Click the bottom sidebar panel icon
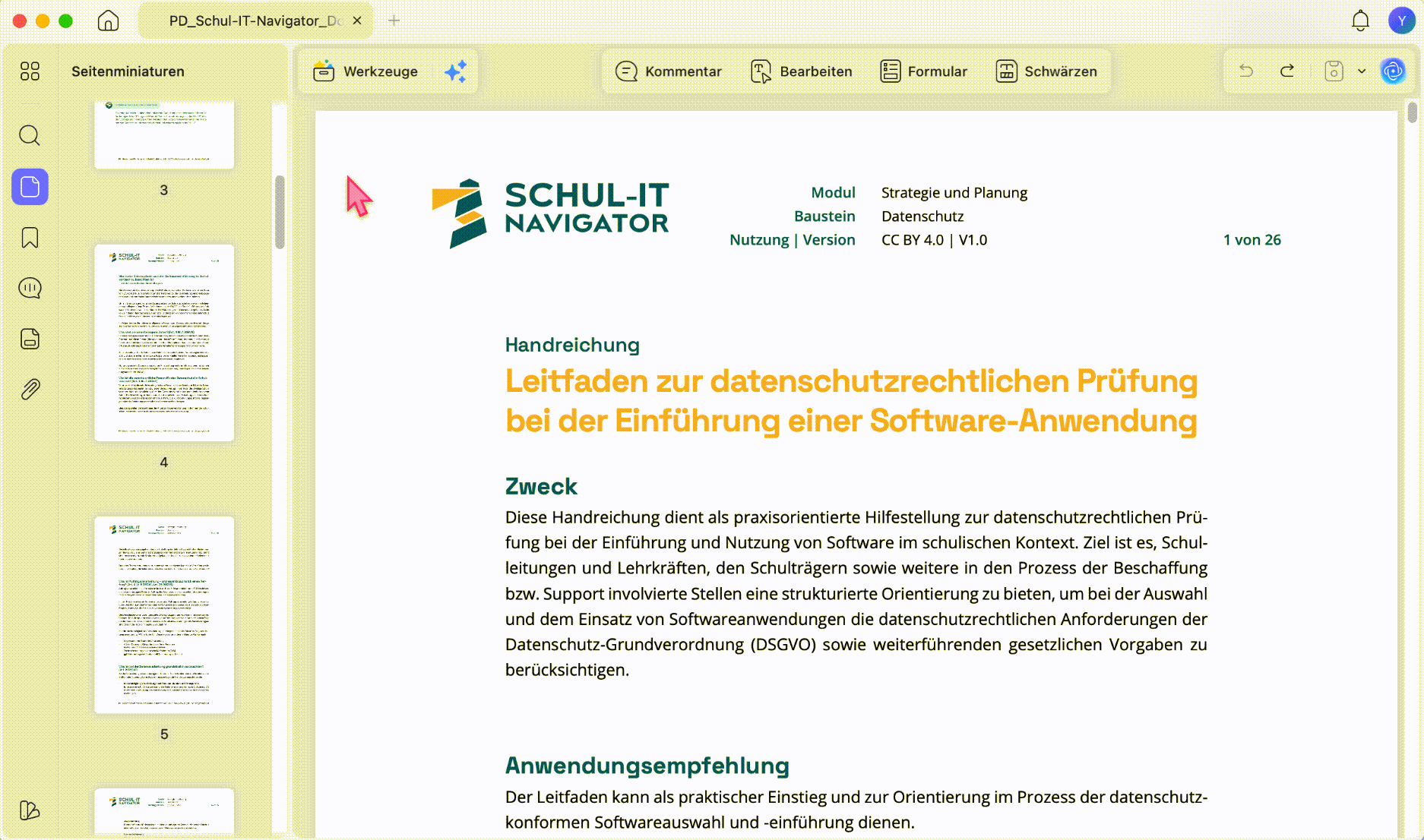This screenshot has width=1424, height=840. point(30,810)
